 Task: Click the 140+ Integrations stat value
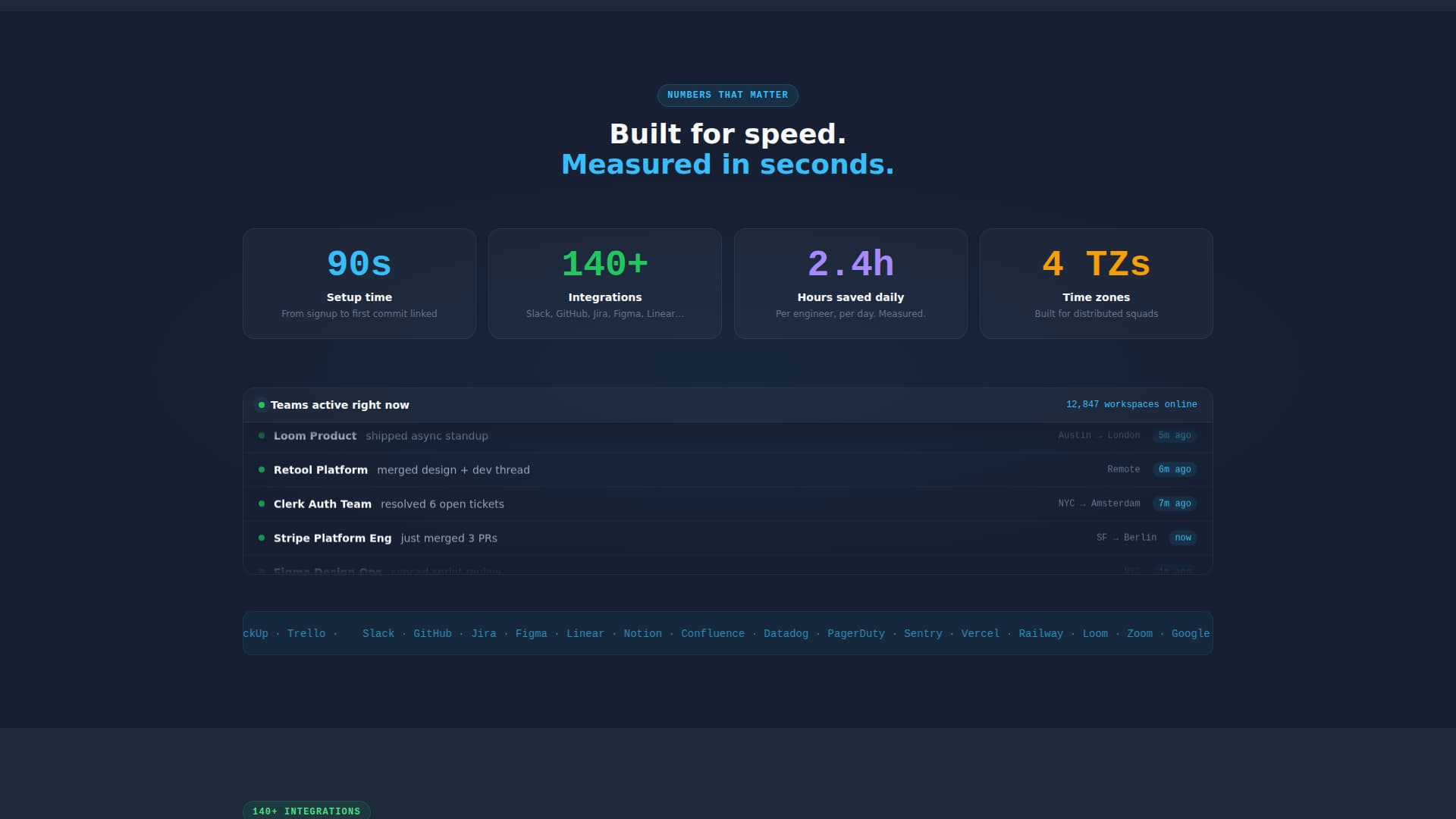coord(604,264)
